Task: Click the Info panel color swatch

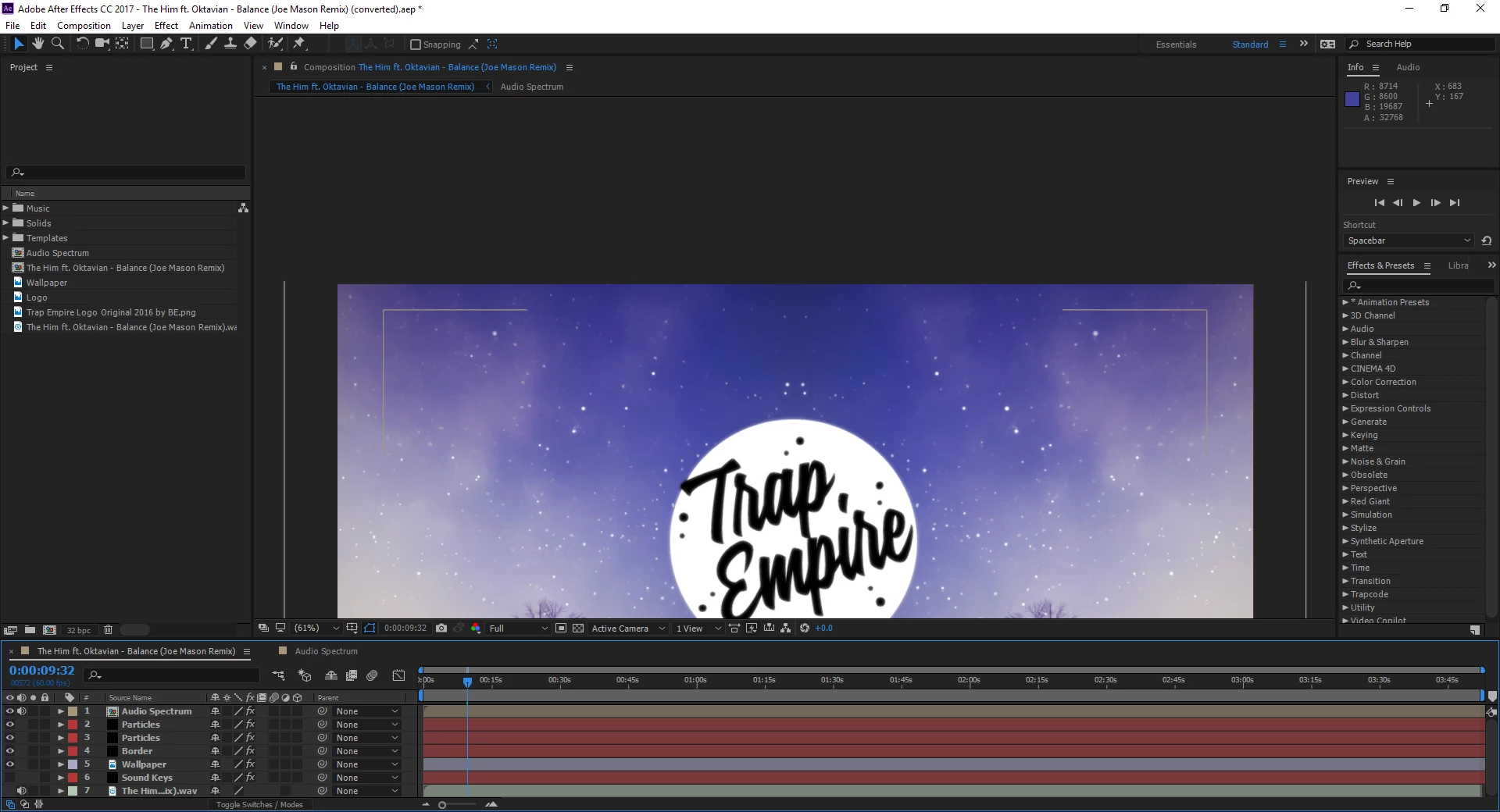Action: (1352, 99)
